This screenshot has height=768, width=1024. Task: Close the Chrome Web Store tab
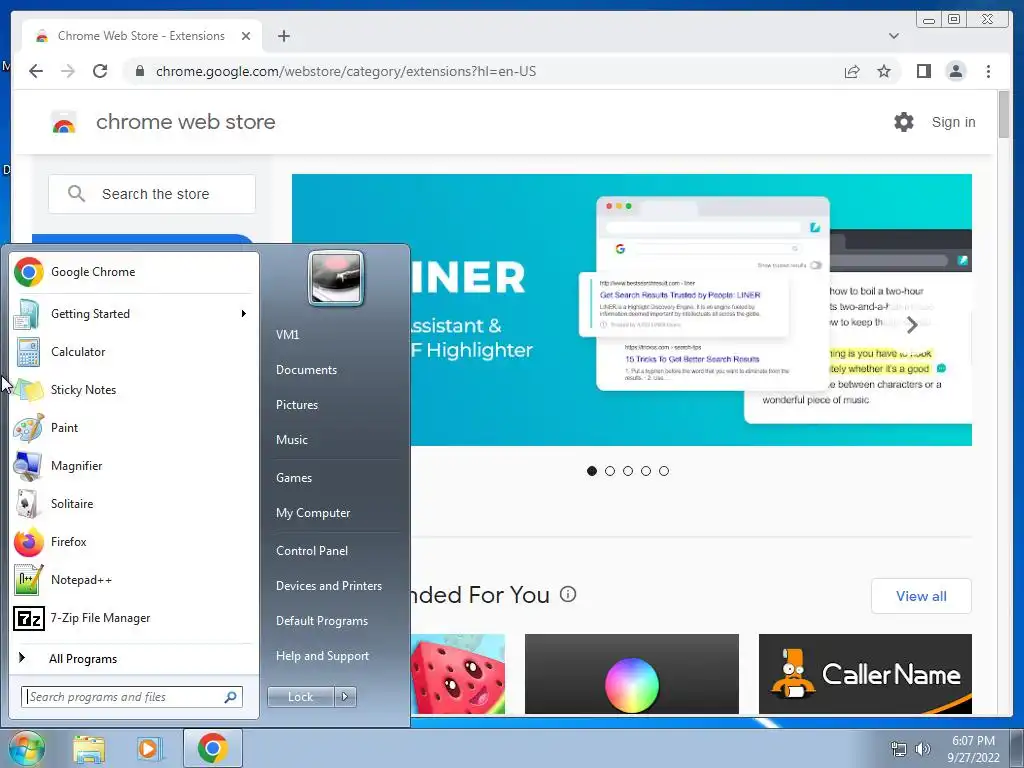(246, 36)
